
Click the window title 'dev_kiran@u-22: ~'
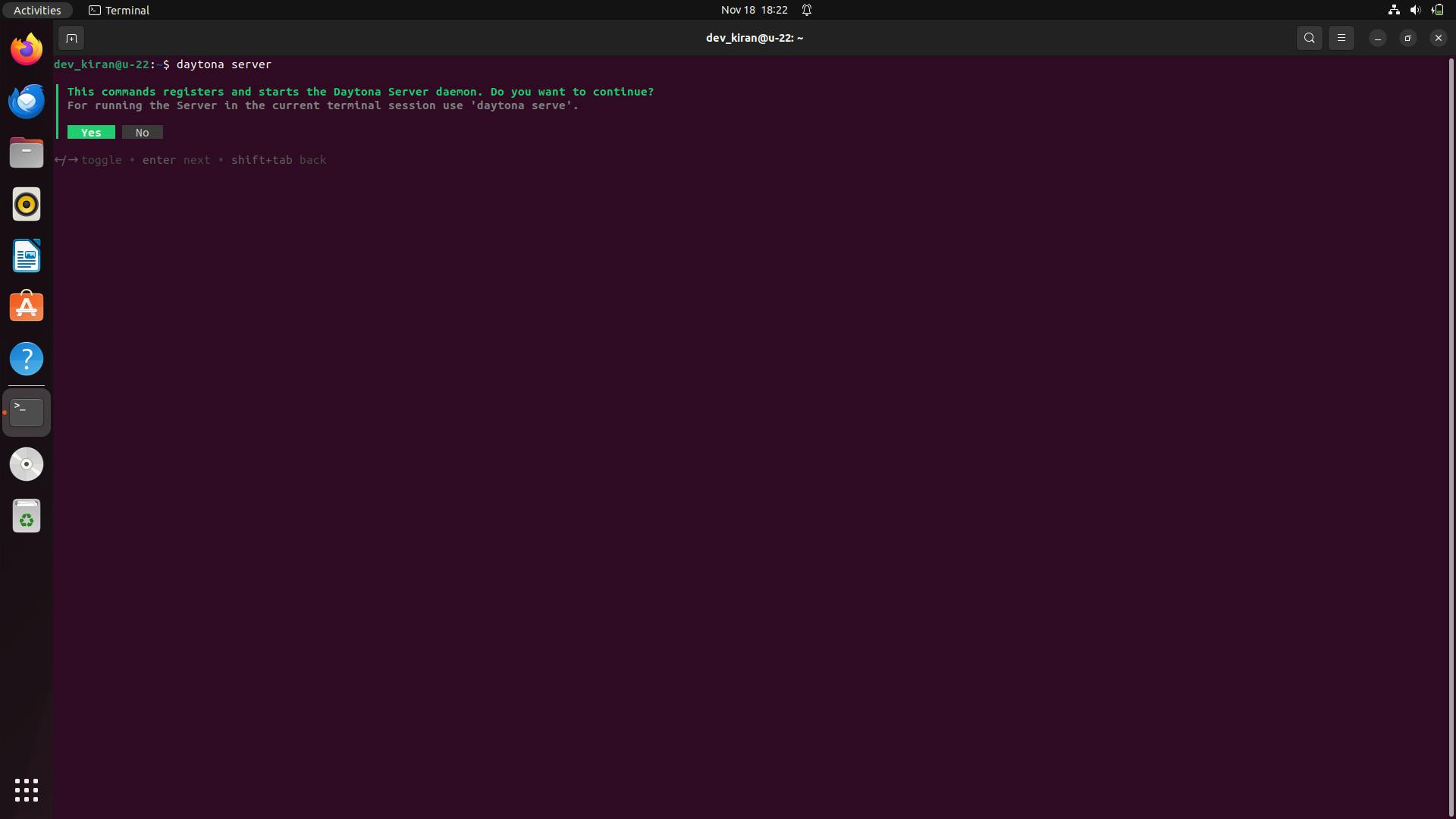pos(754,38)
